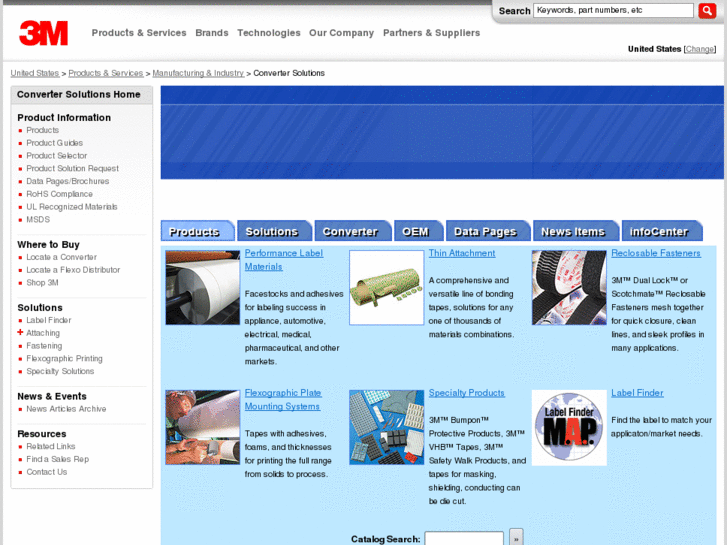Screen dimensions: 727x545
Task: Open Brands menu
Action: click(212, 33)
